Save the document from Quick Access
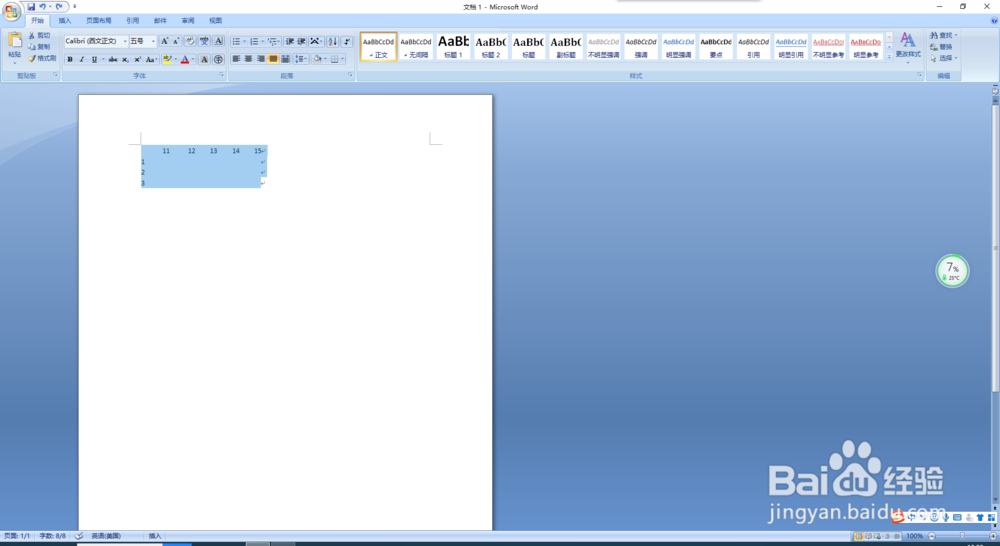This screenshot has height=546, width=1000. [x=31, y=6]
